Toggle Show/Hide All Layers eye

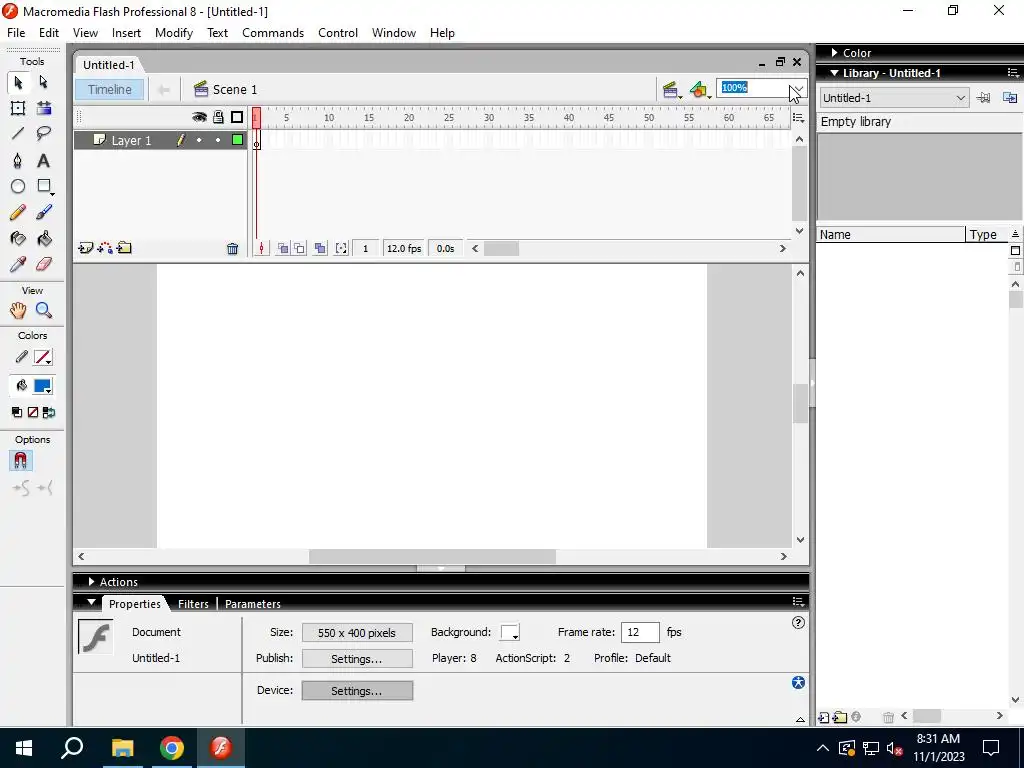(199, 117)
